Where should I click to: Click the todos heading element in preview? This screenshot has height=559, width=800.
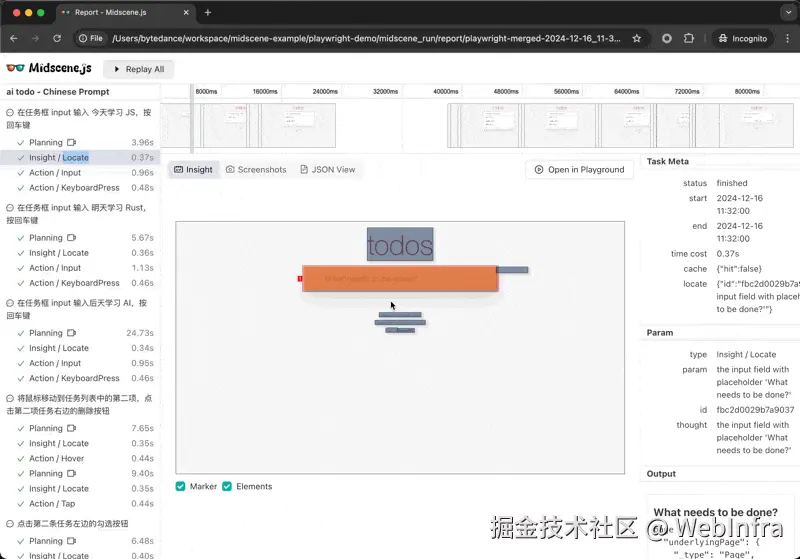tap(400, 244)
